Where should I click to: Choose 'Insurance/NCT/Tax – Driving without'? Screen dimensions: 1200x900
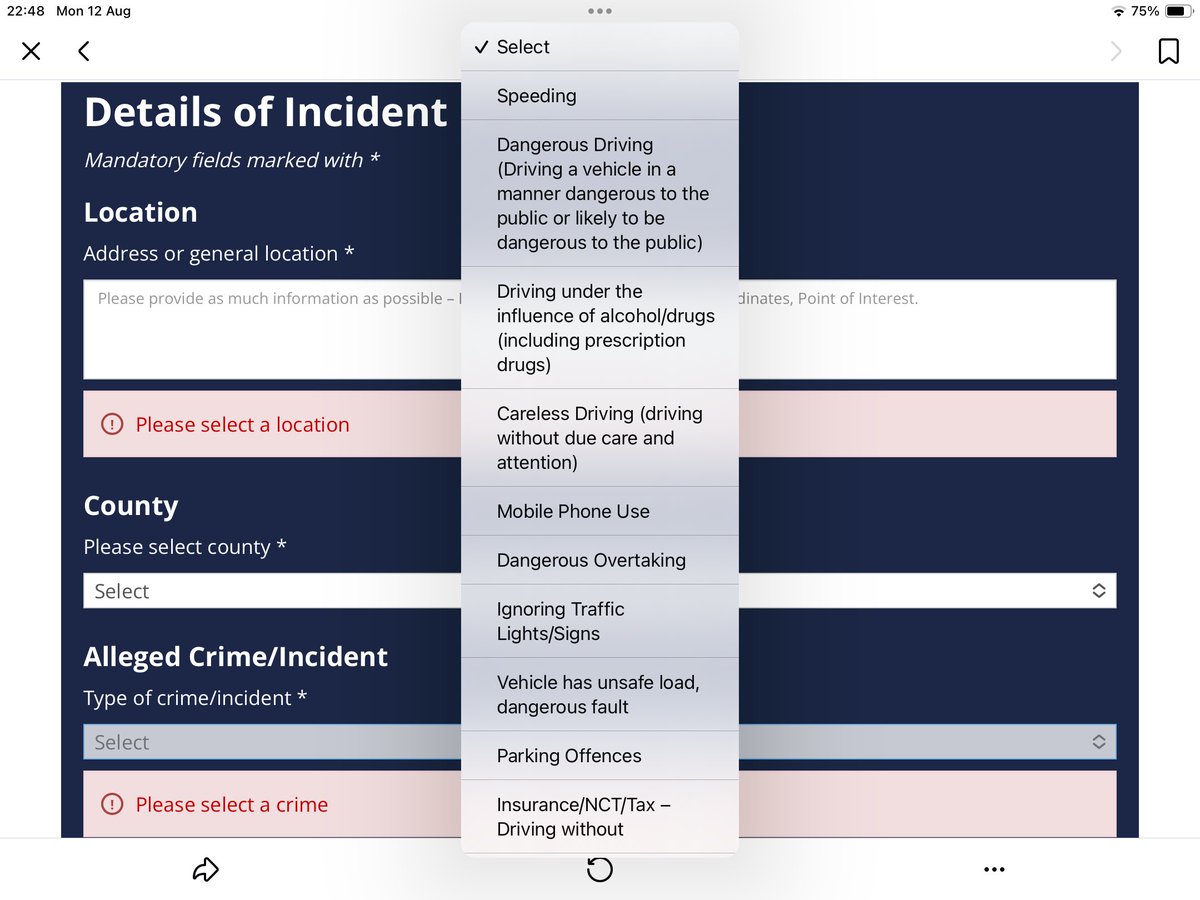point(600,817)
